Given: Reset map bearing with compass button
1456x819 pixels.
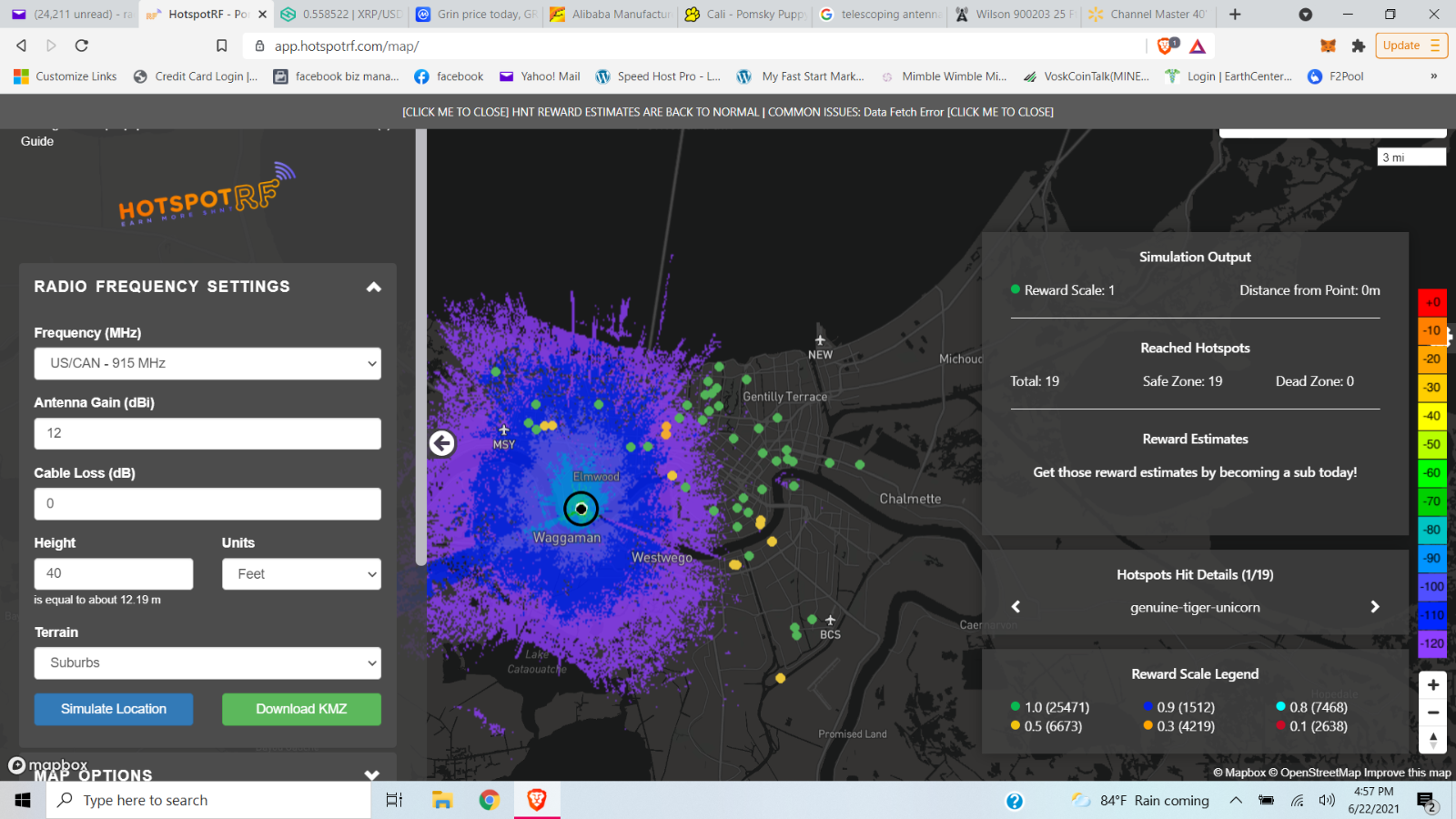Looking at the screenshot, I should [x=1433, y=740].
